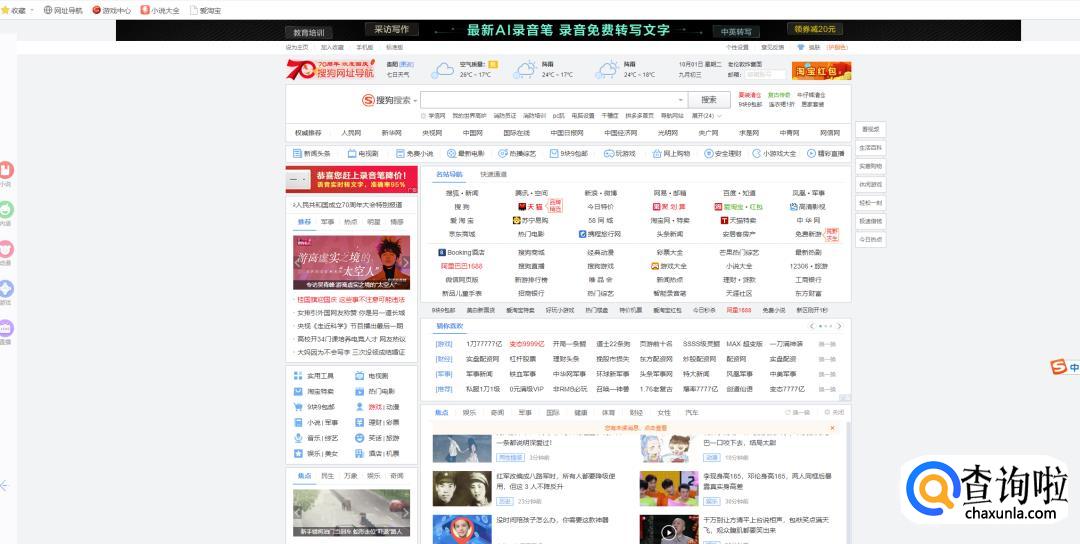Open the 携程旅行网 icon link
Screen dimensions: 1080x544
[x=583, y=234]
